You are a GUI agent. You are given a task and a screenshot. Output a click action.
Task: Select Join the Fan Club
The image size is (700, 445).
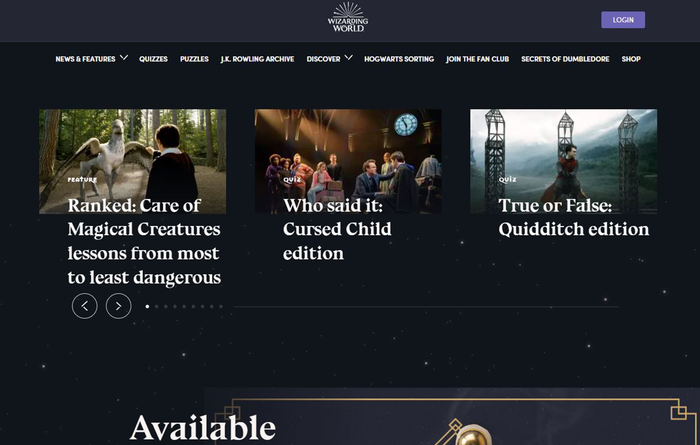click(477, 59)
